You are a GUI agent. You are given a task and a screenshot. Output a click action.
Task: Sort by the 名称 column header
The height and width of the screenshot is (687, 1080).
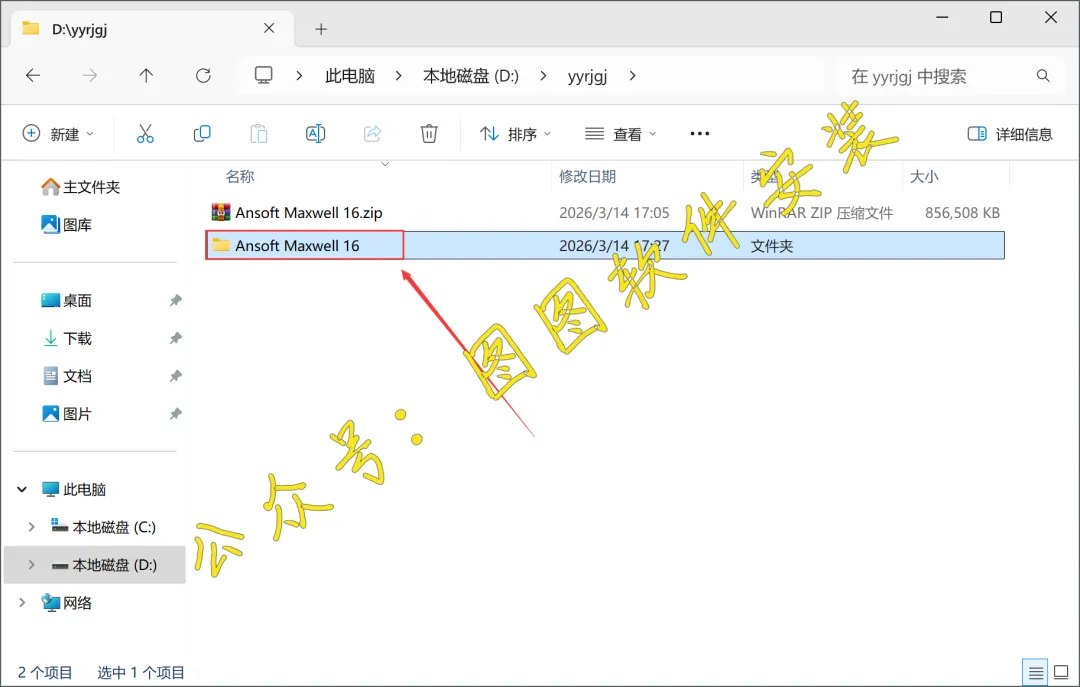coord(240,176)
